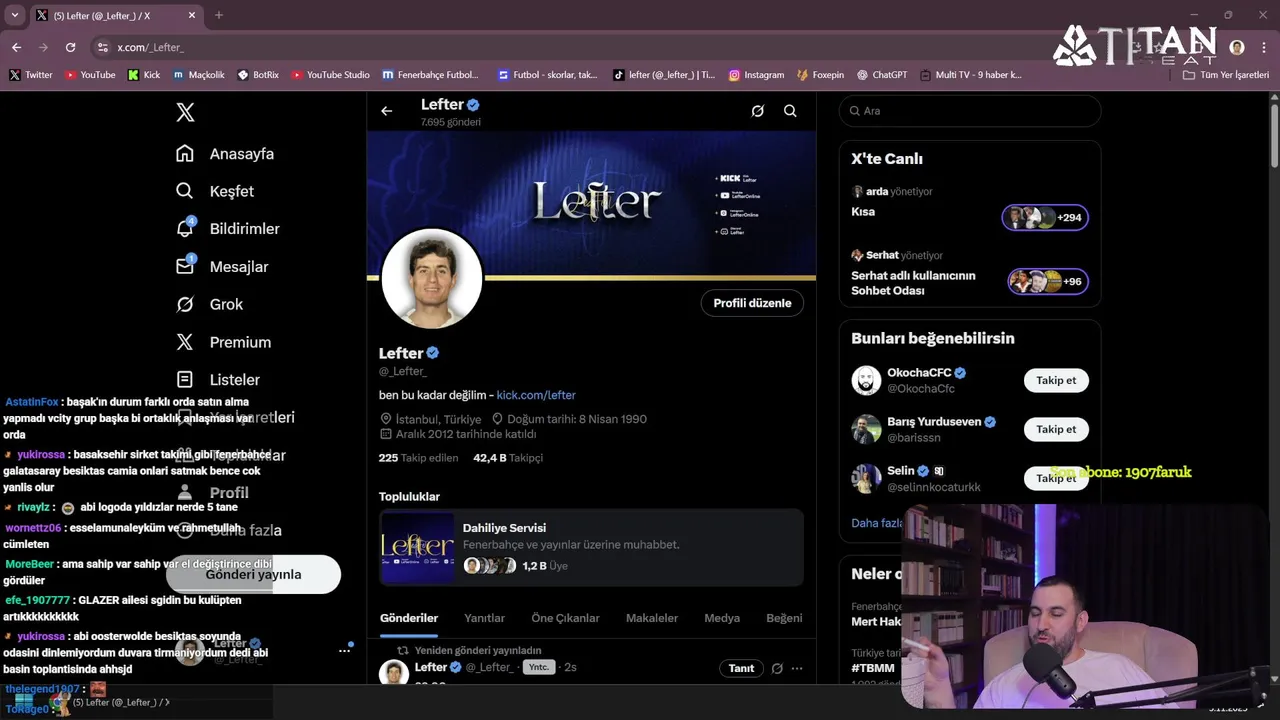1280x720 pixels.
Task: Join arda's live space Kısa
Action: click(x=1045, y=217)
